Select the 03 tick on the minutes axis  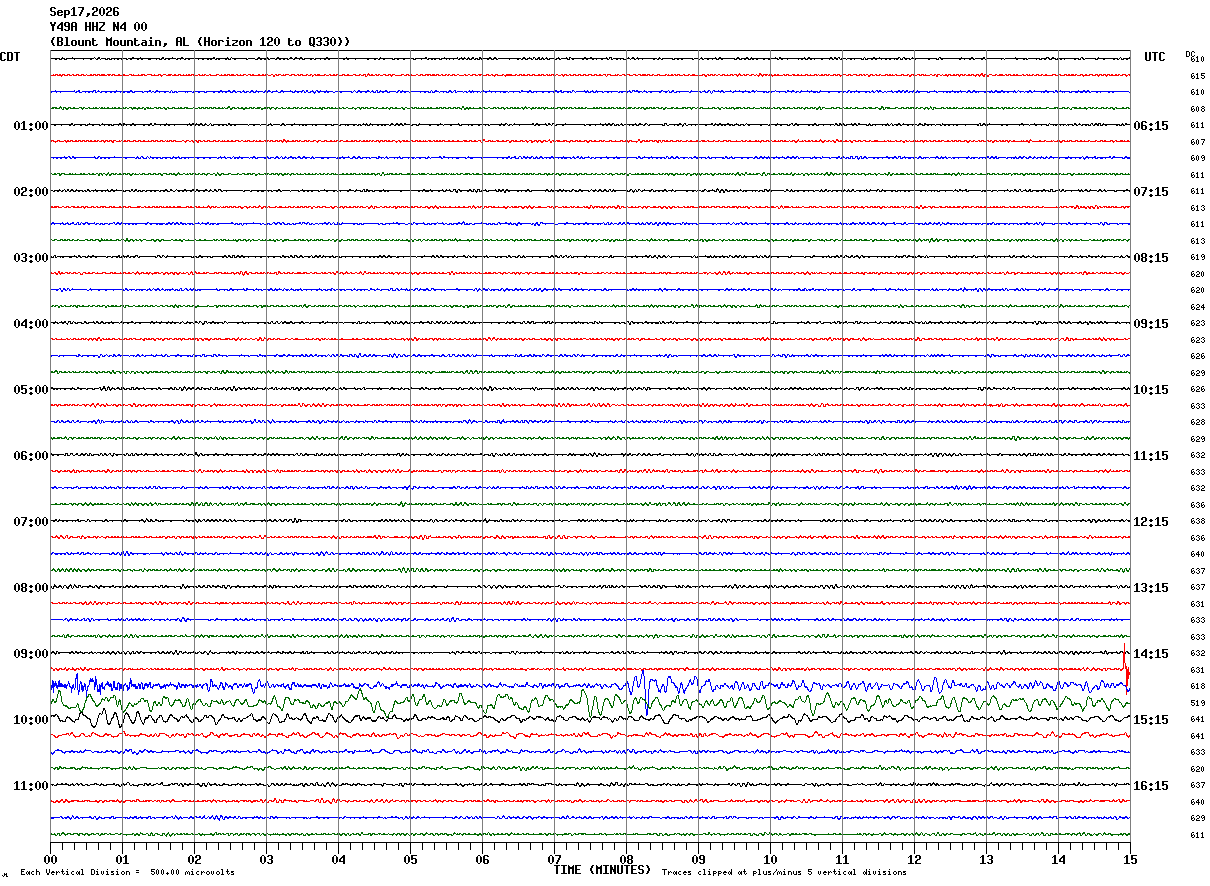click(x=266, y=860)
